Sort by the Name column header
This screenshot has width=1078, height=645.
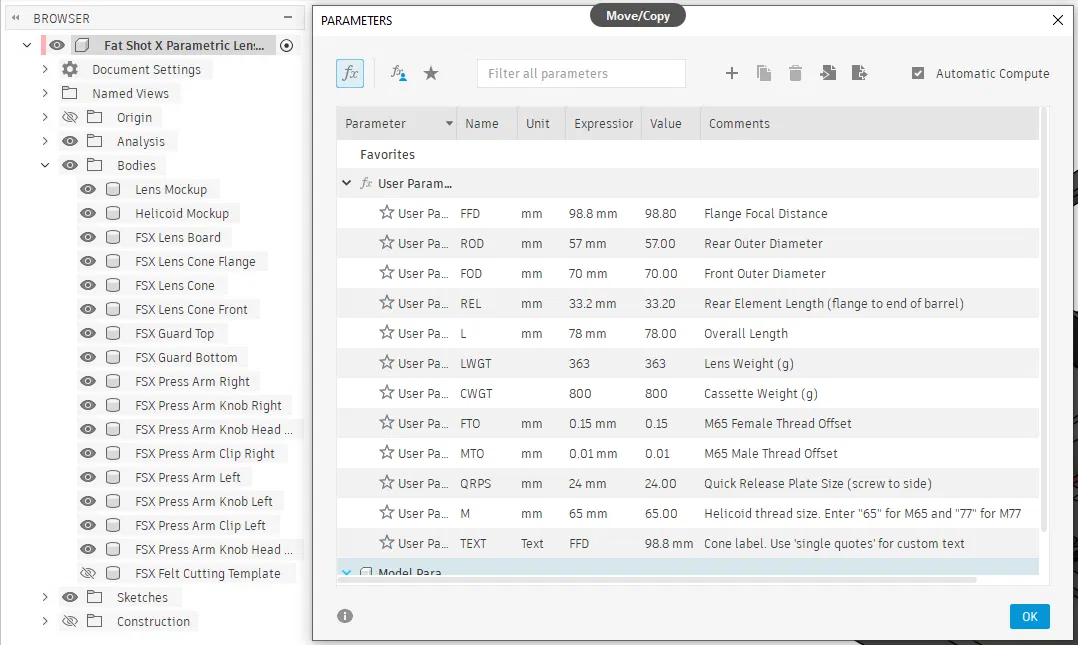(x=487, y=124)
